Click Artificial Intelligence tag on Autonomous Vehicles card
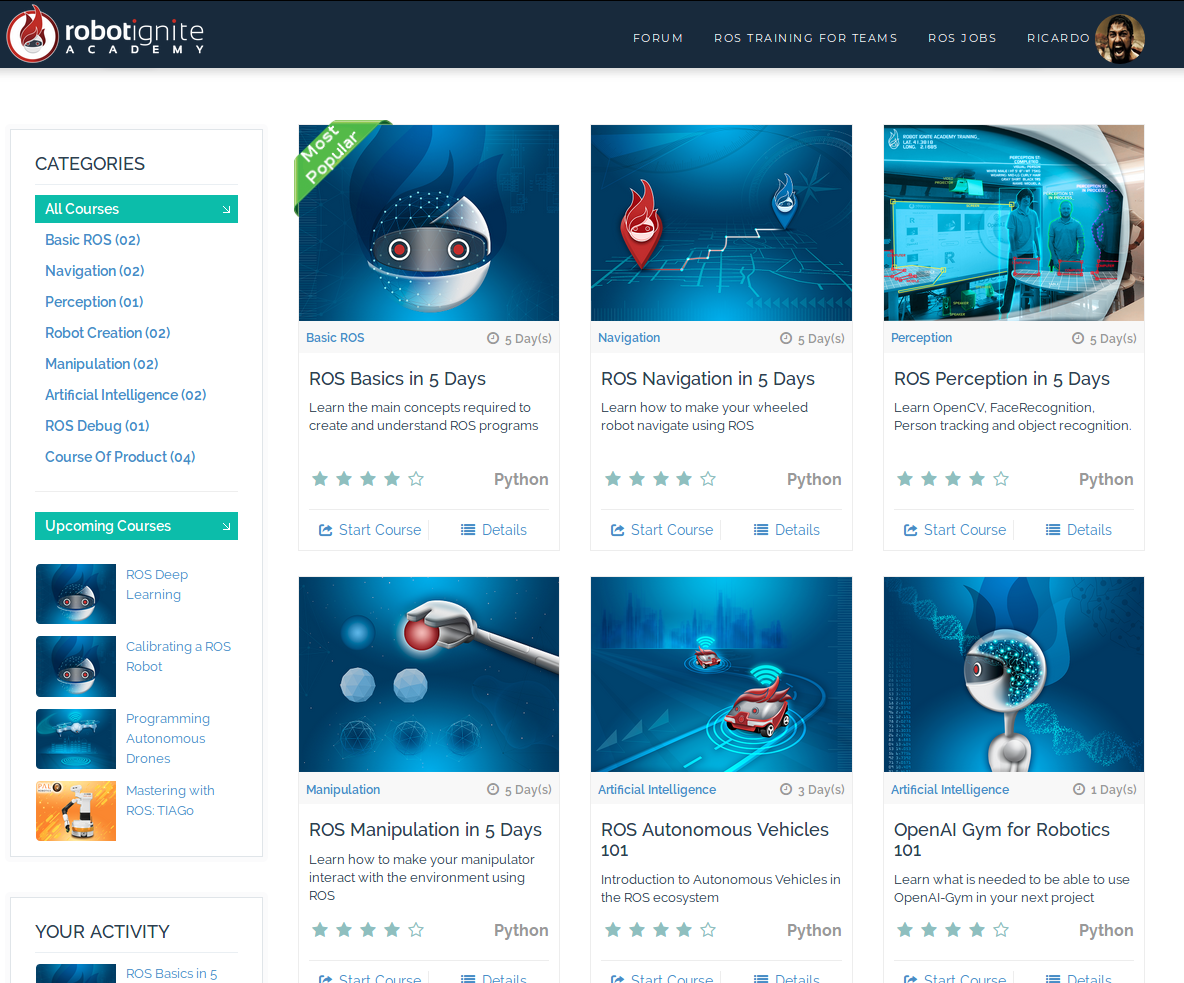The height and width of the screenshot is (983, 1184). coord(657,789)
